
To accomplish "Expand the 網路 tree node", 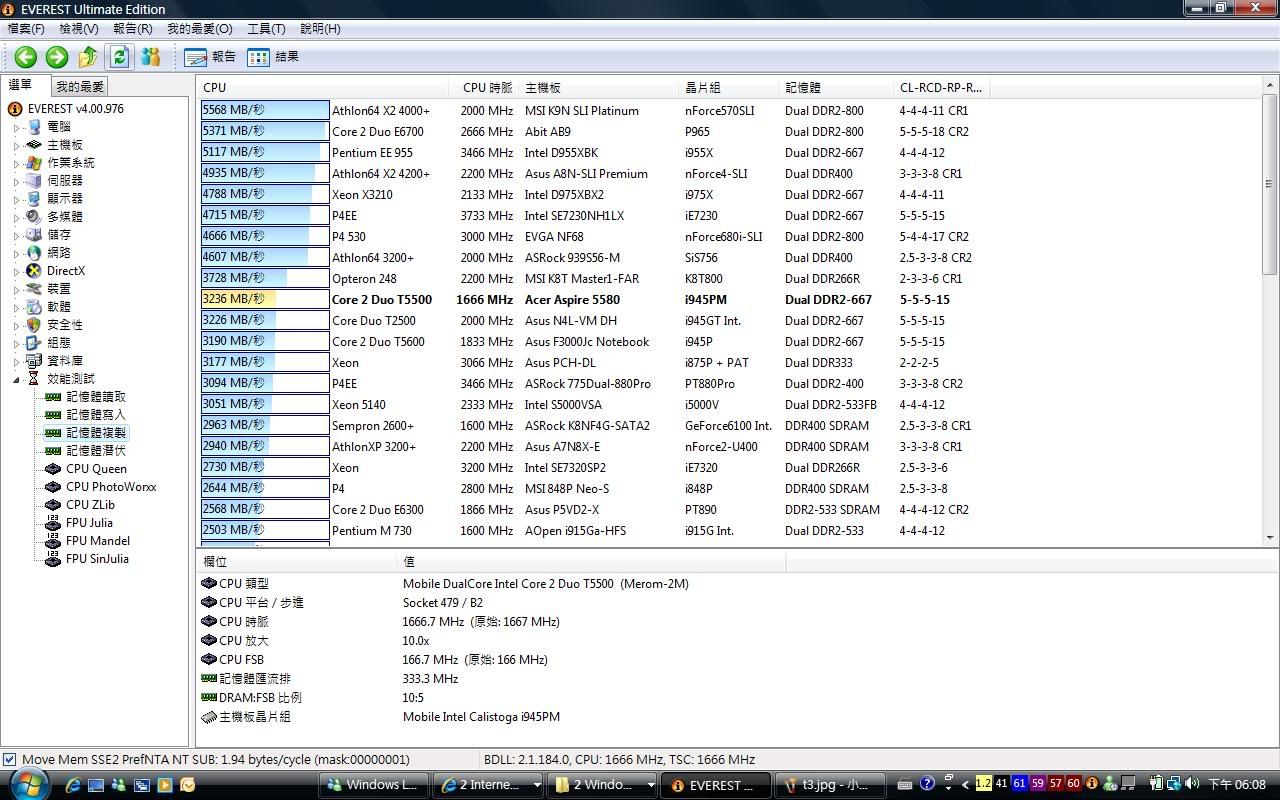I will pos(17,254).
